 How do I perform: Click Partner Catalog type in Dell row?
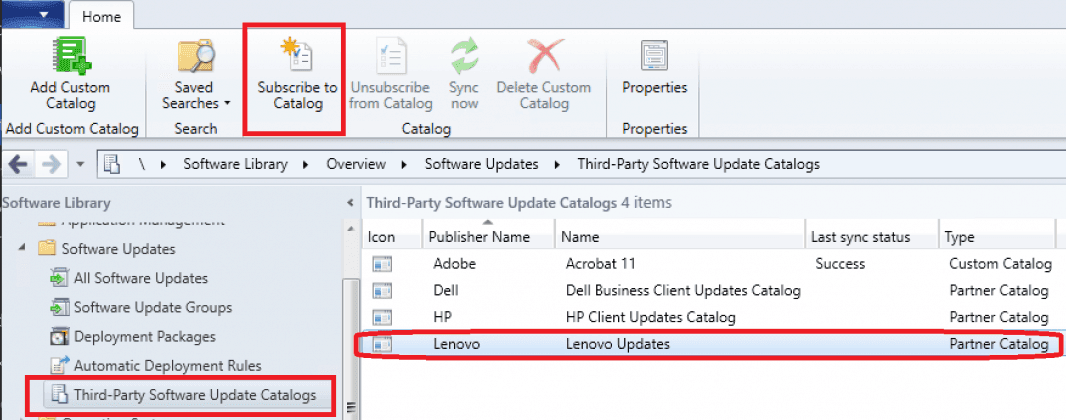coord(999,291)
